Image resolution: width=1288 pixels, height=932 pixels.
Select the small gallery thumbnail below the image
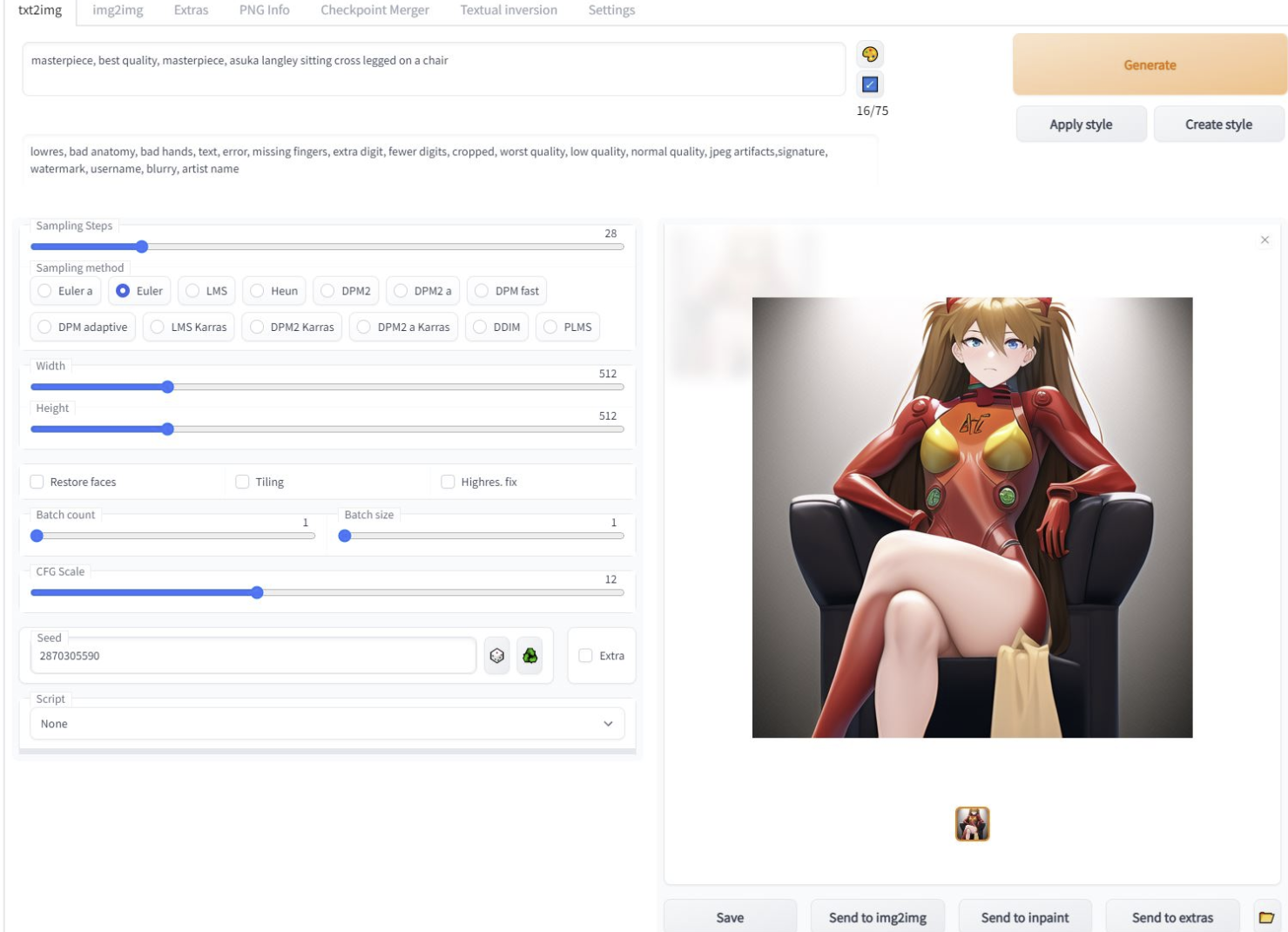(x=972, y=824)
